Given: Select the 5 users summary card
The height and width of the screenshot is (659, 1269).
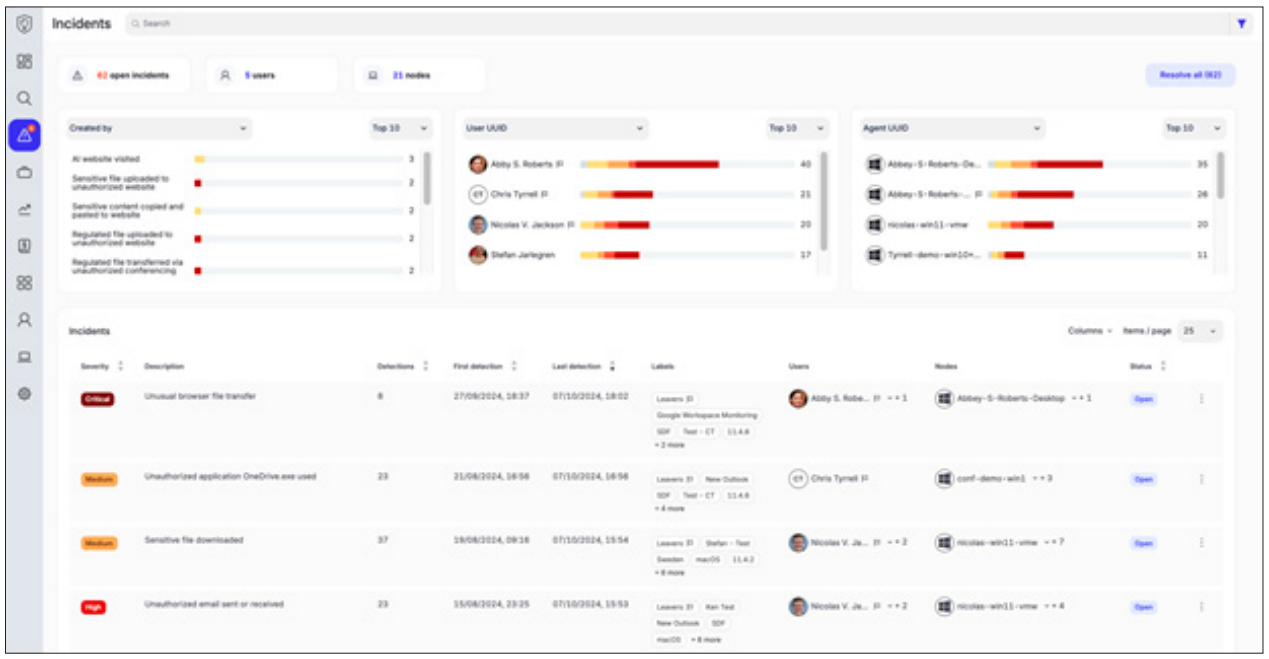Looking at the screenshot, I should pyautogui.click(x=271, y=75).
